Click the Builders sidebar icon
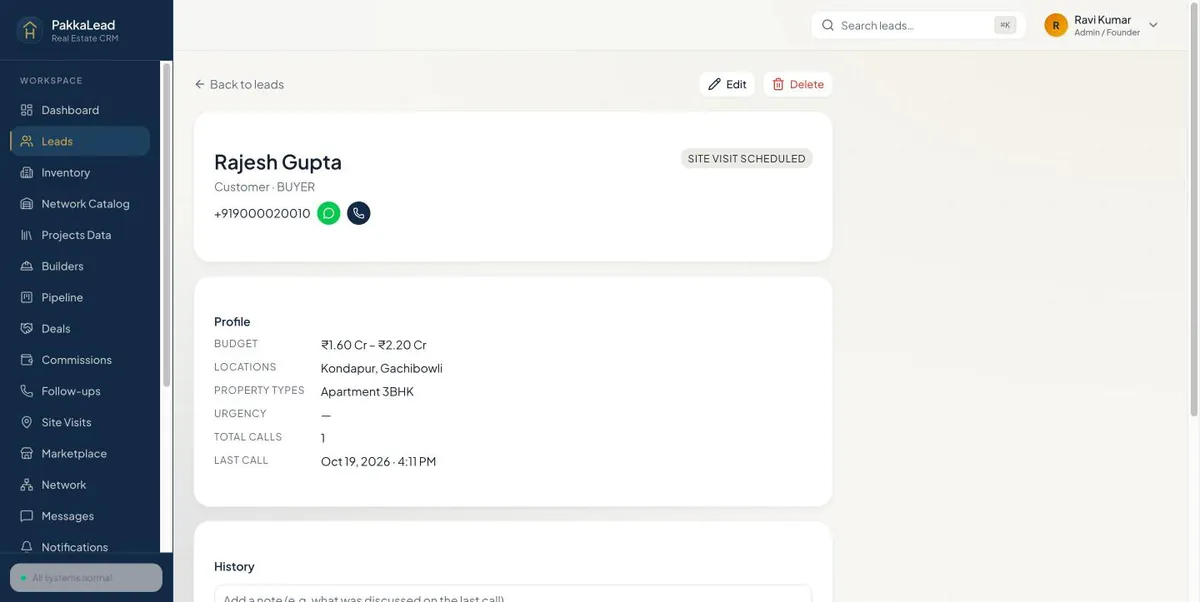1200x602 pixels. point(27,266)
